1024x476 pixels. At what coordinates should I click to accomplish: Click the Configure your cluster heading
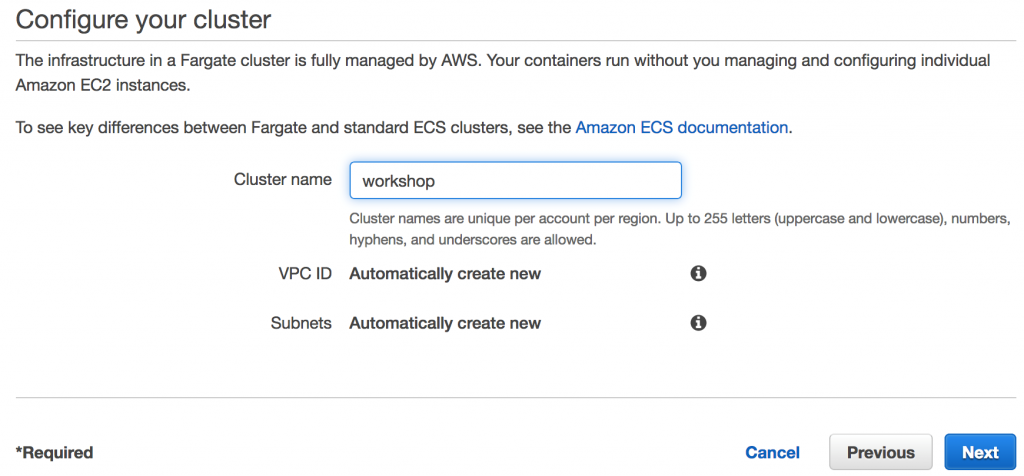point(144,19)
